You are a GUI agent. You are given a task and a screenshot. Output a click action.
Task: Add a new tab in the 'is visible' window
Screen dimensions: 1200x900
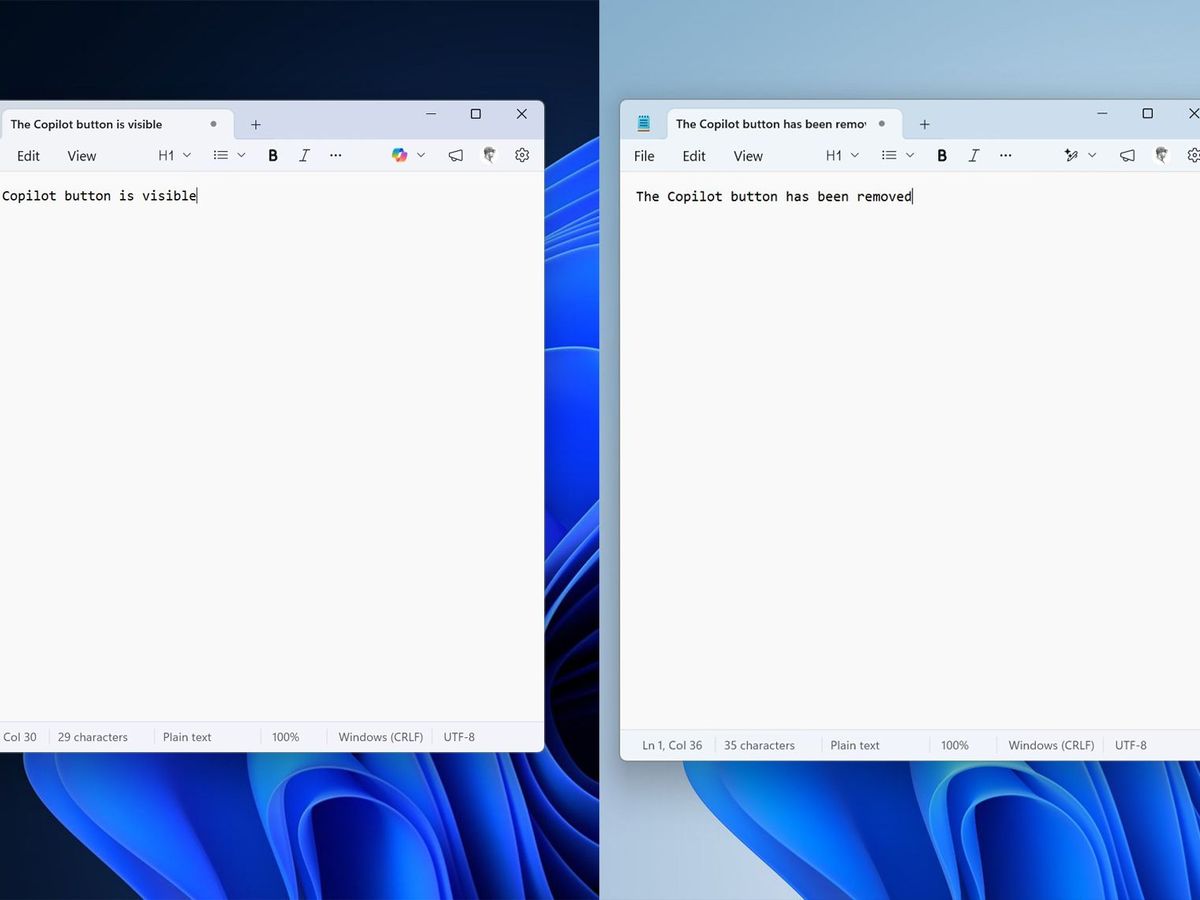(256, 125)
